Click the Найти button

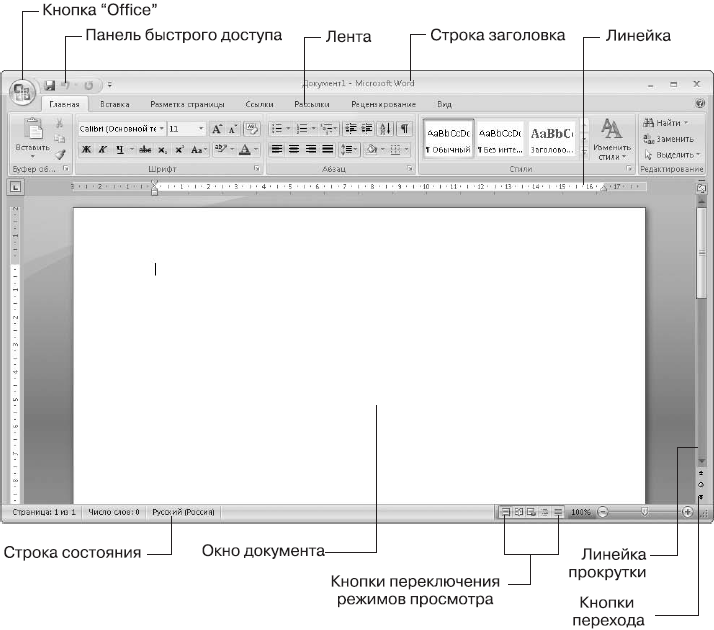coord(670,122)
